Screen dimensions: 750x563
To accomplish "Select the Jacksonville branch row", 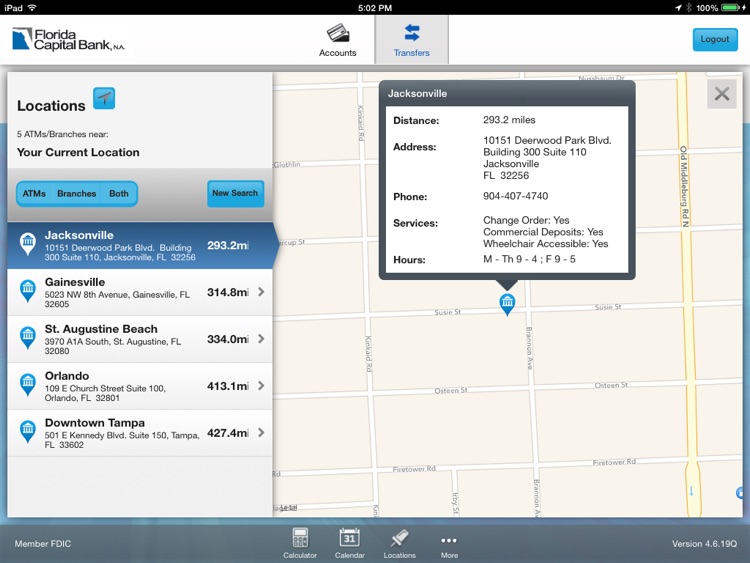I will coord(140,245).
